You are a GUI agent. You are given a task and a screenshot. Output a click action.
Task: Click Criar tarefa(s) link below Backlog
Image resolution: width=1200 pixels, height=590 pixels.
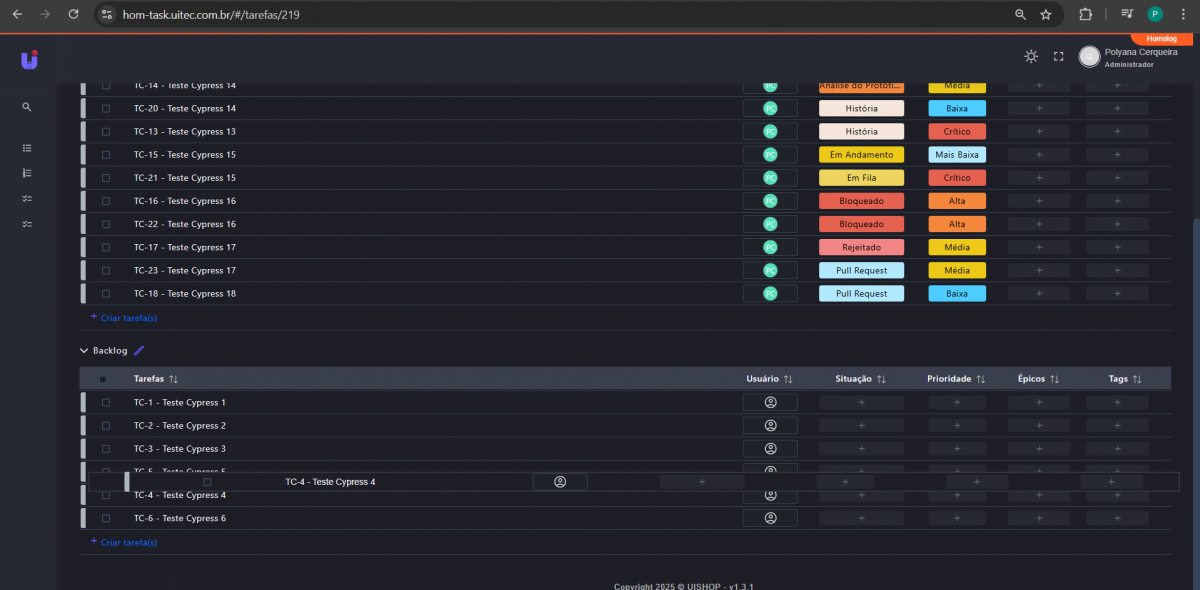124,543
